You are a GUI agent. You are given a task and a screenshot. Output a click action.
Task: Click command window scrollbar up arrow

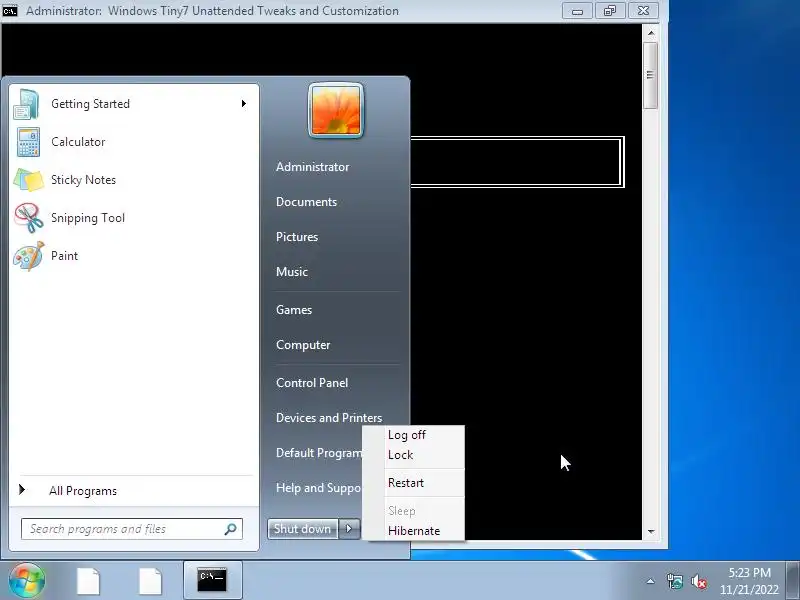pos(651,33)
